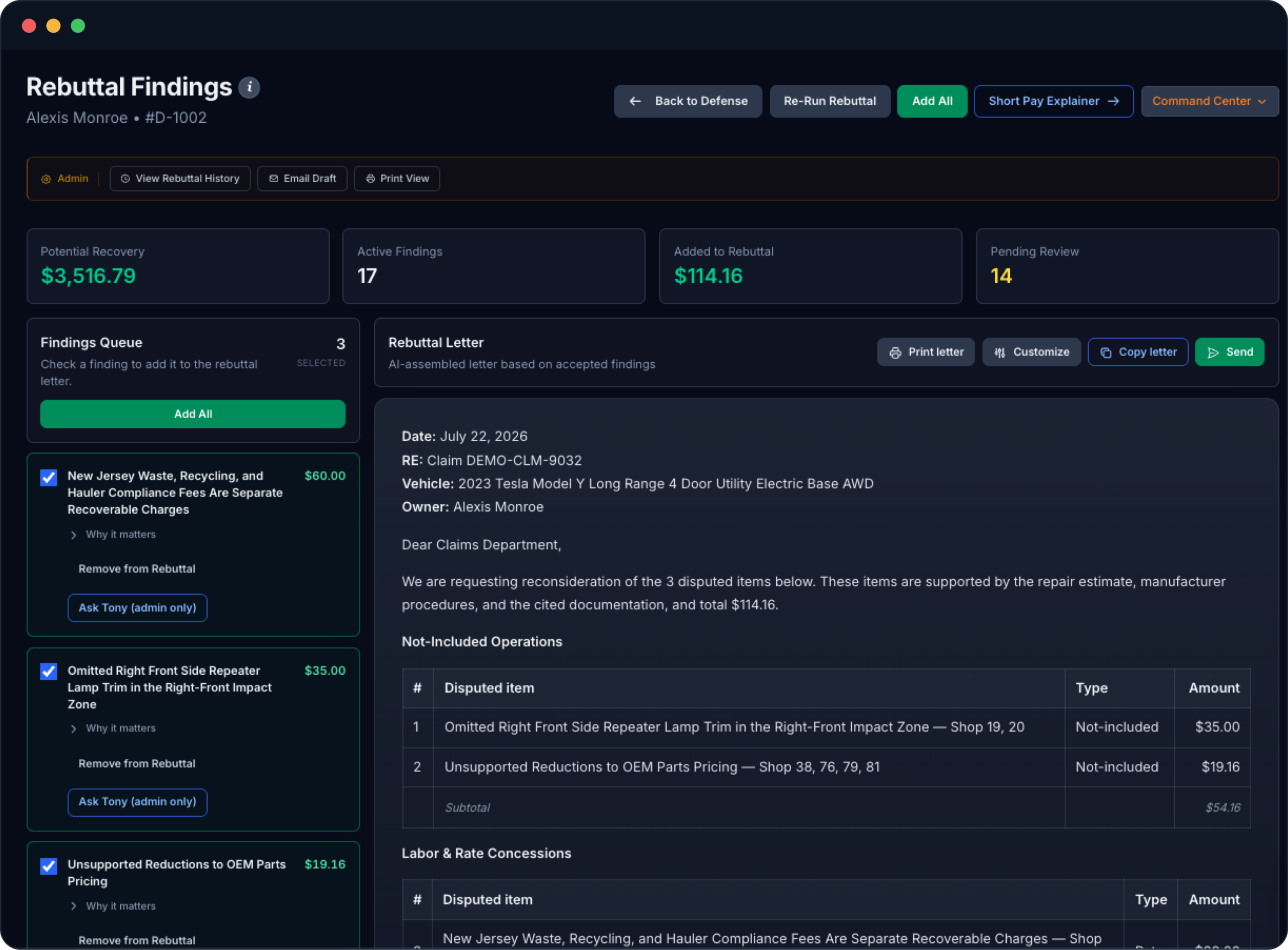Click the 3 SELECTED counter
This screenshot has width=1288, height=950.
click(321, 353)
